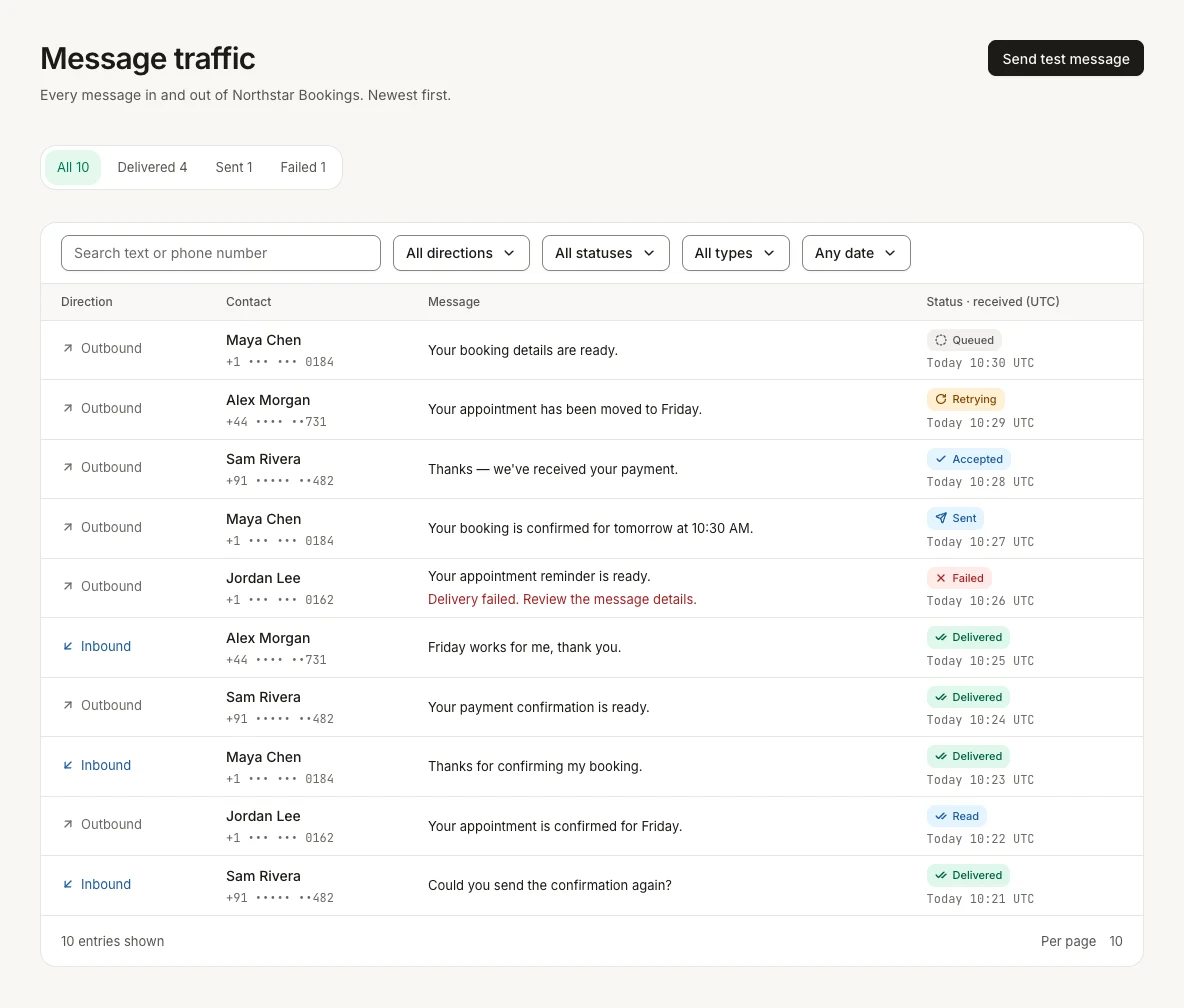1184x1008 pixels.
Task: Click the outbound arrow icon in the Accepted row
Action: click(68, 467)
